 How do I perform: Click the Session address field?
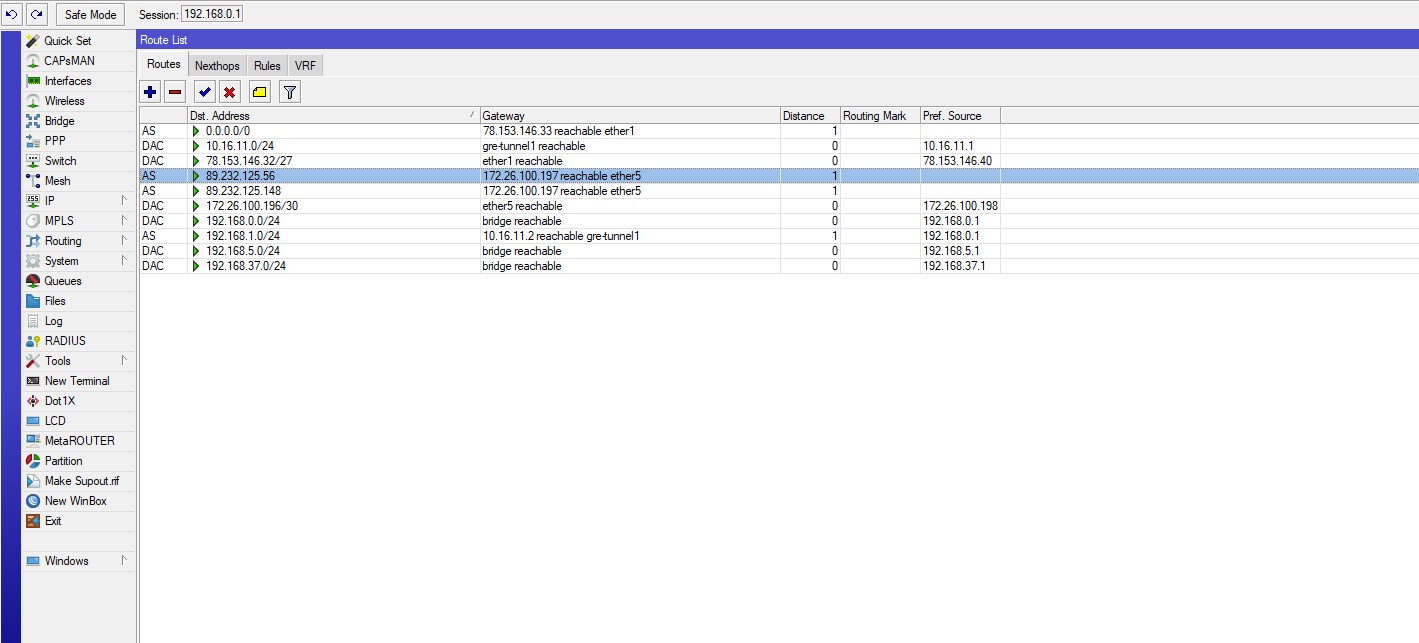[212, 14]
